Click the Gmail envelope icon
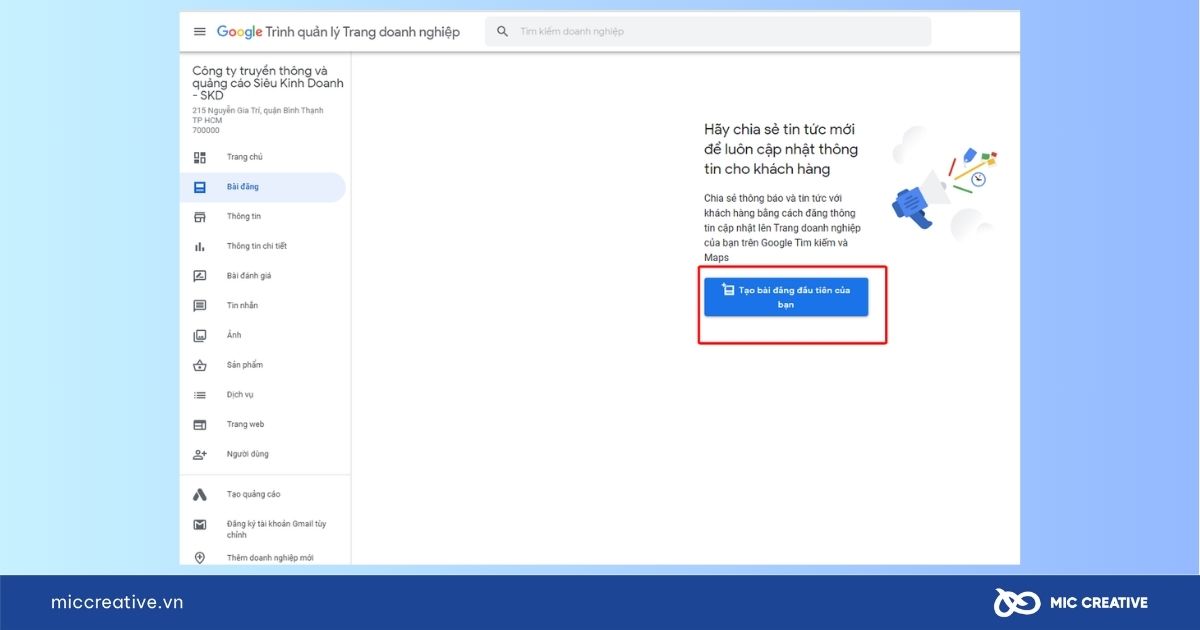 (x=200, y=525)
